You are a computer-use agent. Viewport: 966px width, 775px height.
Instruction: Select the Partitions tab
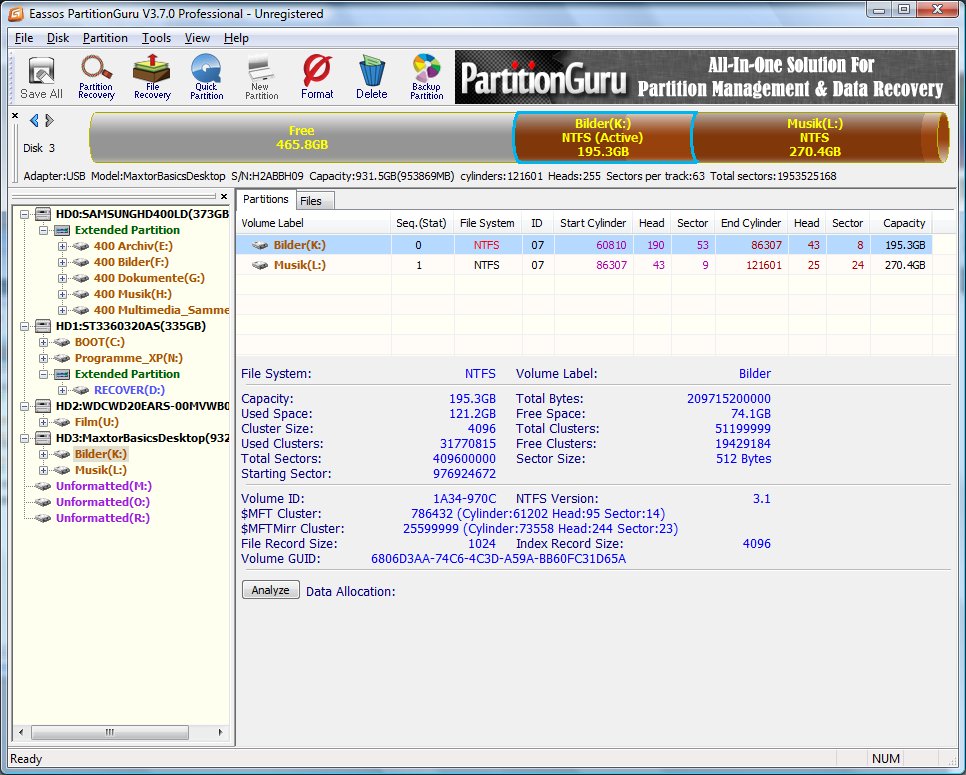point(266,199)
